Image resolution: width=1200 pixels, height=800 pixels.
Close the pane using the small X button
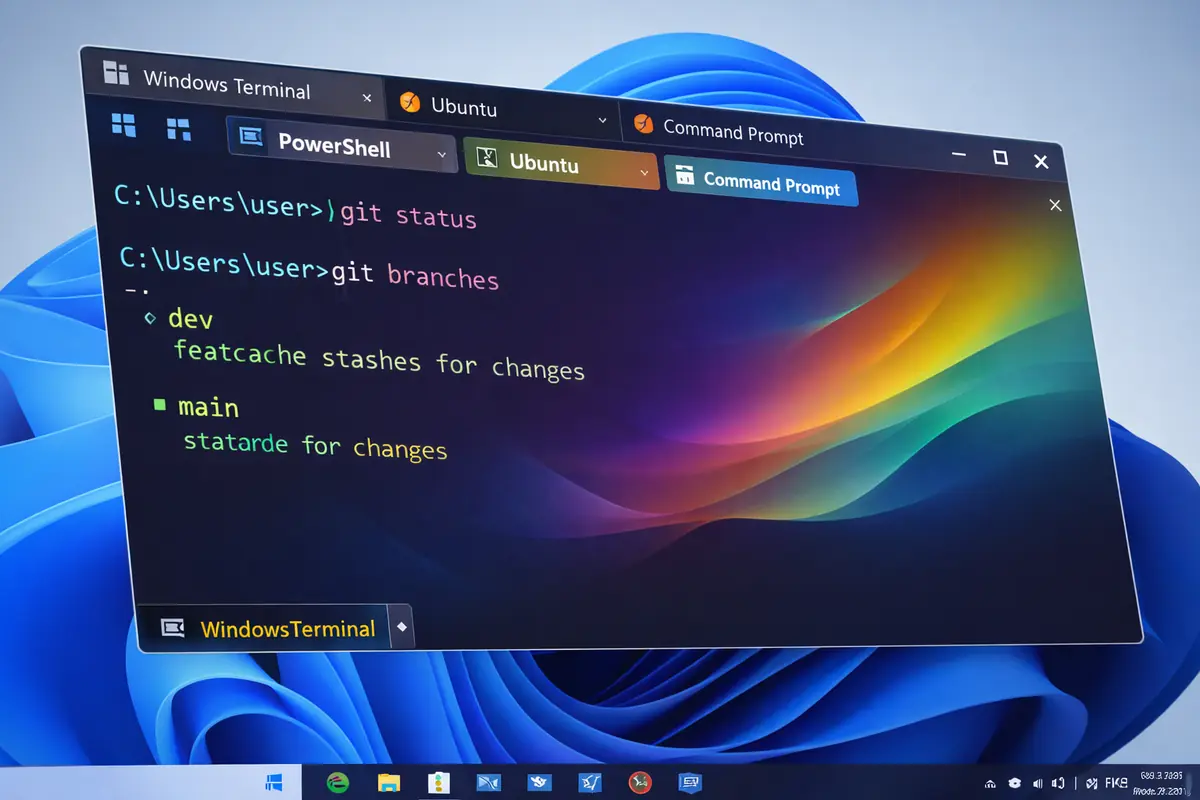tap(1055, 205)
